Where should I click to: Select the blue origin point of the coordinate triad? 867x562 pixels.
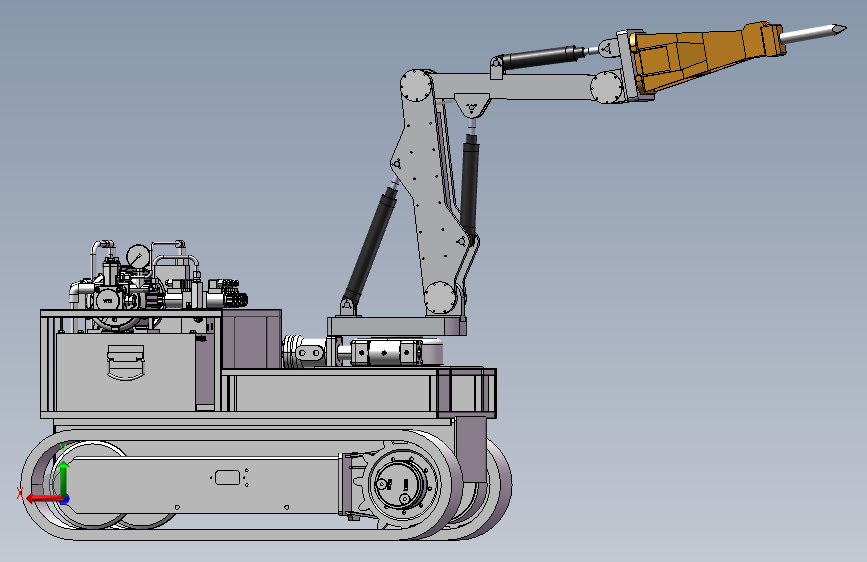(65, 500)
